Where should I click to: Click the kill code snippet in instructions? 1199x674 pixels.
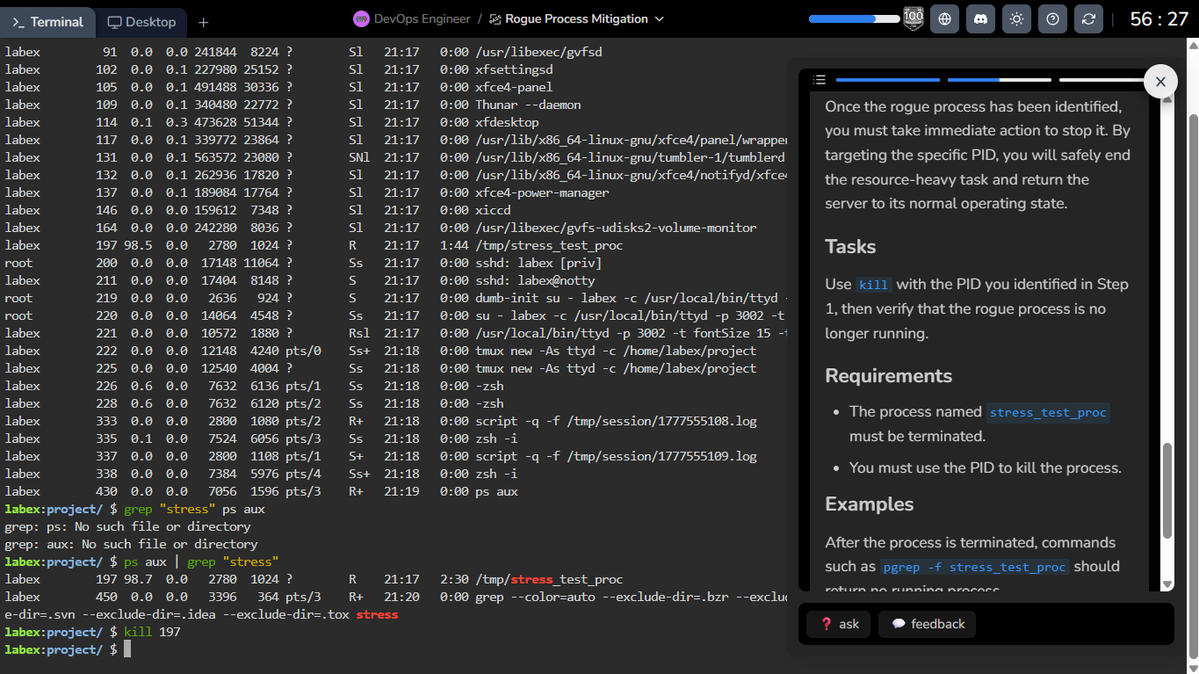click(873, 284)
